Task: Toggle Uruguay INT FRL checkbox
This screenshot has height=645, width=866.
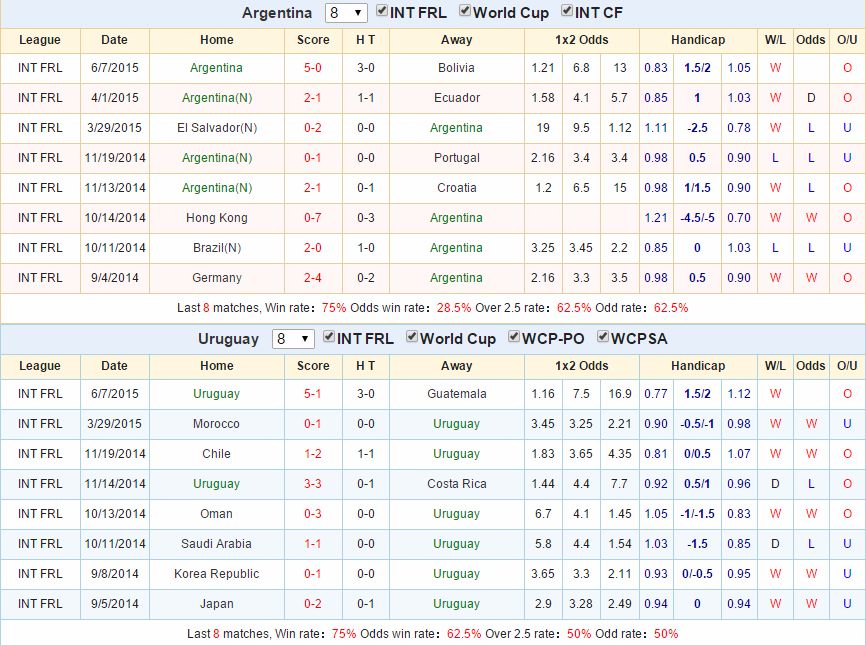Action: (329, 337)
